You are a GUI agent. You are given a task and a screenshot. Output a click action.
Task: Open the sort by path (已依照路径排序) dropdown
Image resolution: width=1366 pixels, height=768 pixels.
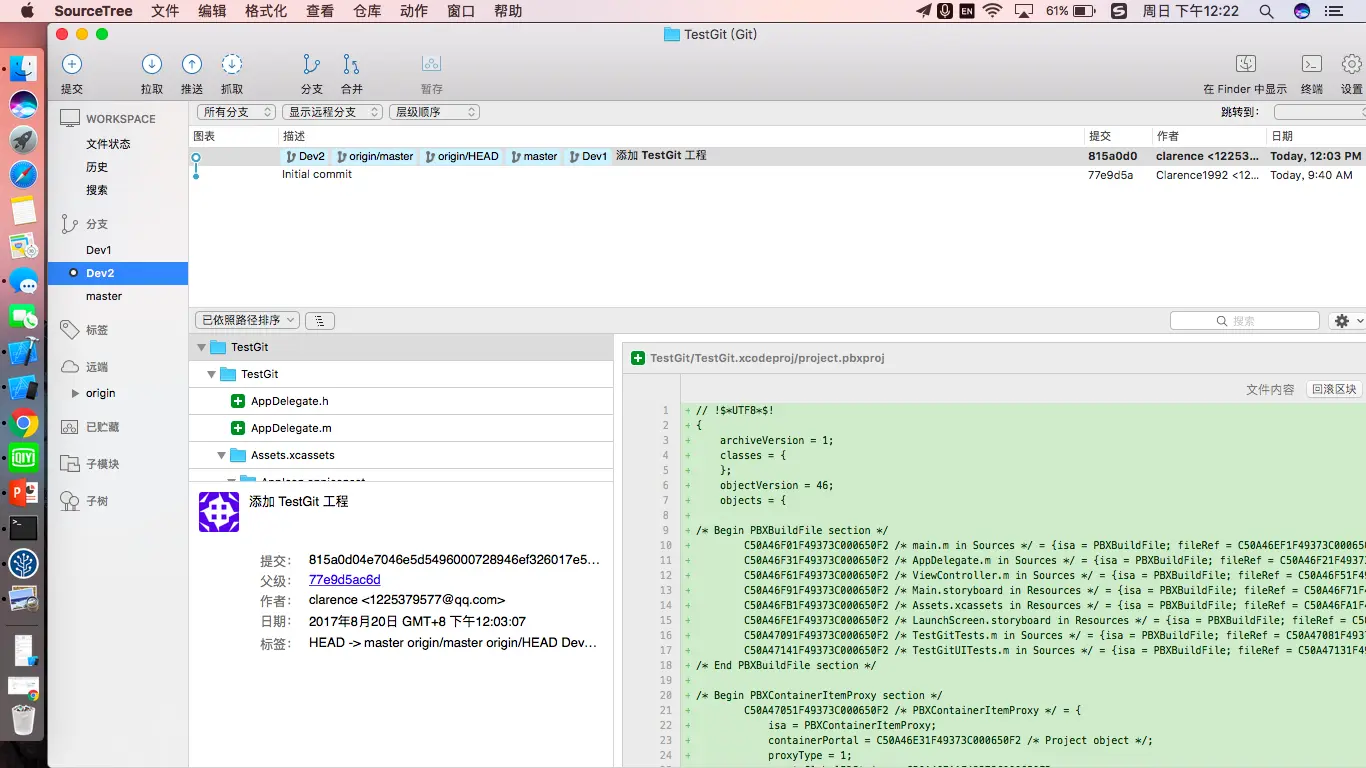click(x=247, y=321)
